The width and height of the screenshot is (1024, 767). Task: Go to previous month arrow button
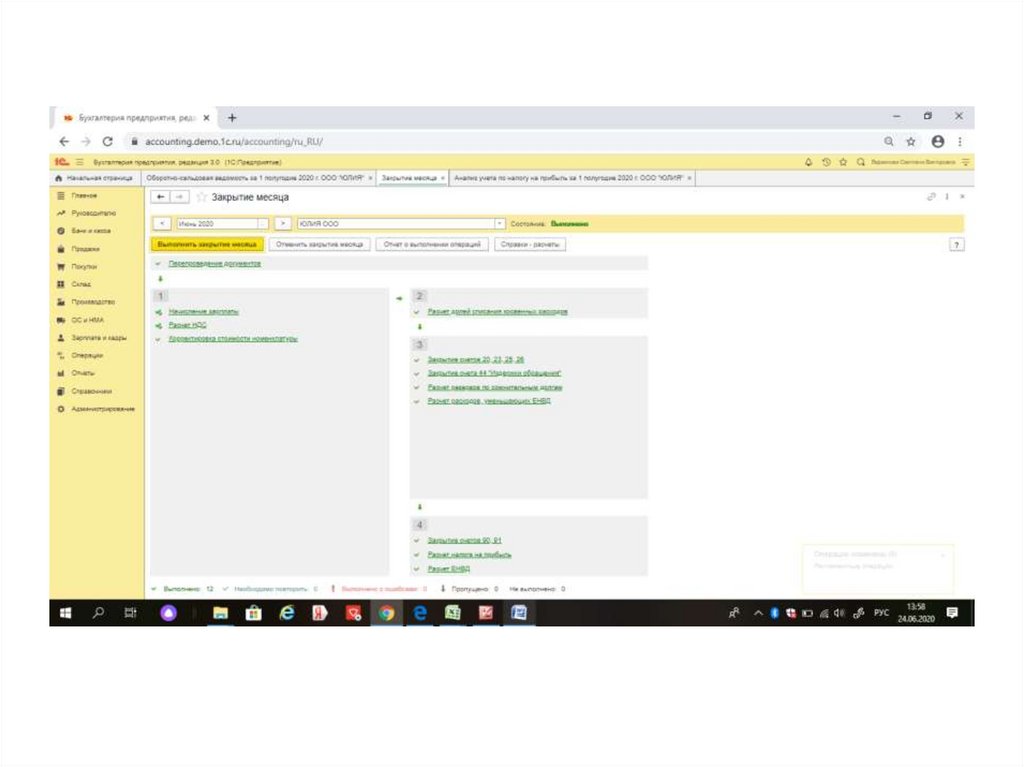tap(162, 224)
